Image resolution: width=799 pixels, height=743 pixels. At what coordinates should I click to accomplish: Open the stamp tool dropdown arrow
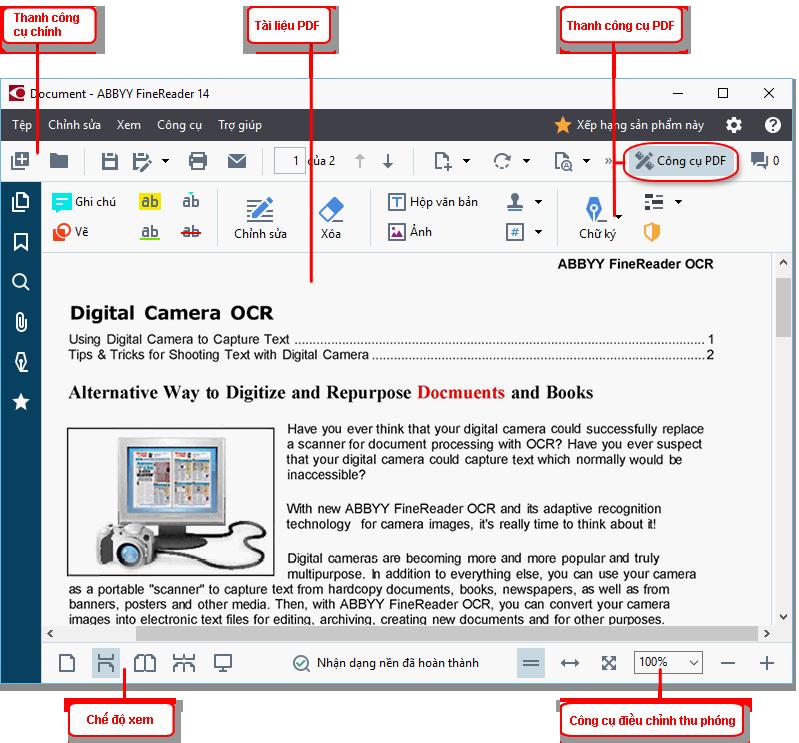point(539,202)
